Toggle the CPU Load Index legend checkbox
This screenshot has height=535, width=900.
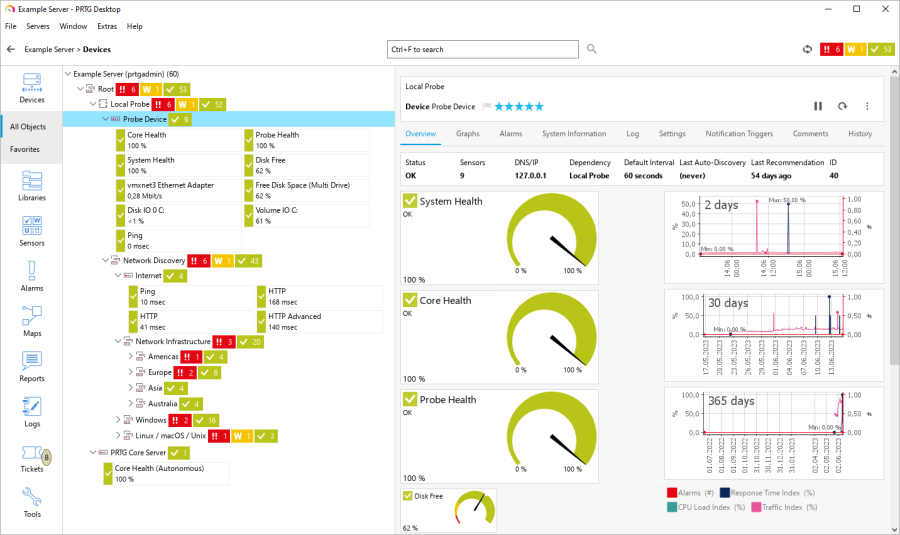coord(672,507)
